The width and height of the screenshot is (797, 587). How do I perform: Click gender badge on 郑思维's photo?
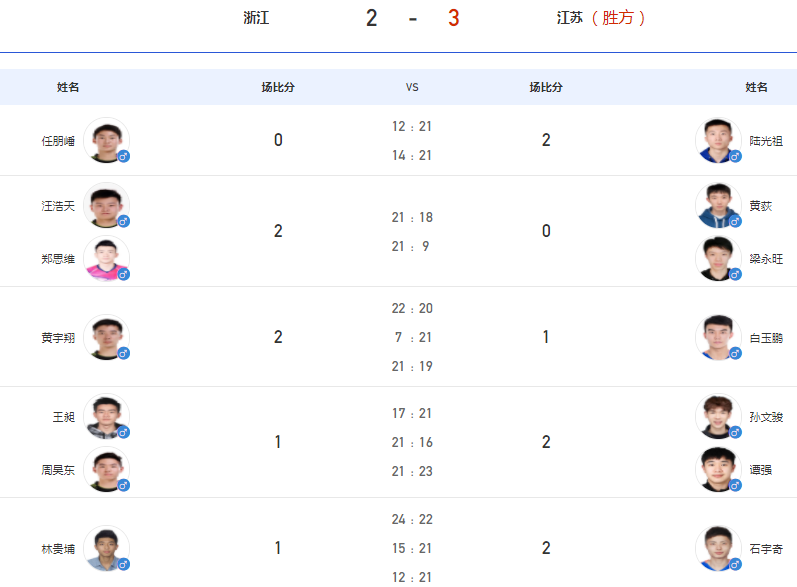pos(124,274)
